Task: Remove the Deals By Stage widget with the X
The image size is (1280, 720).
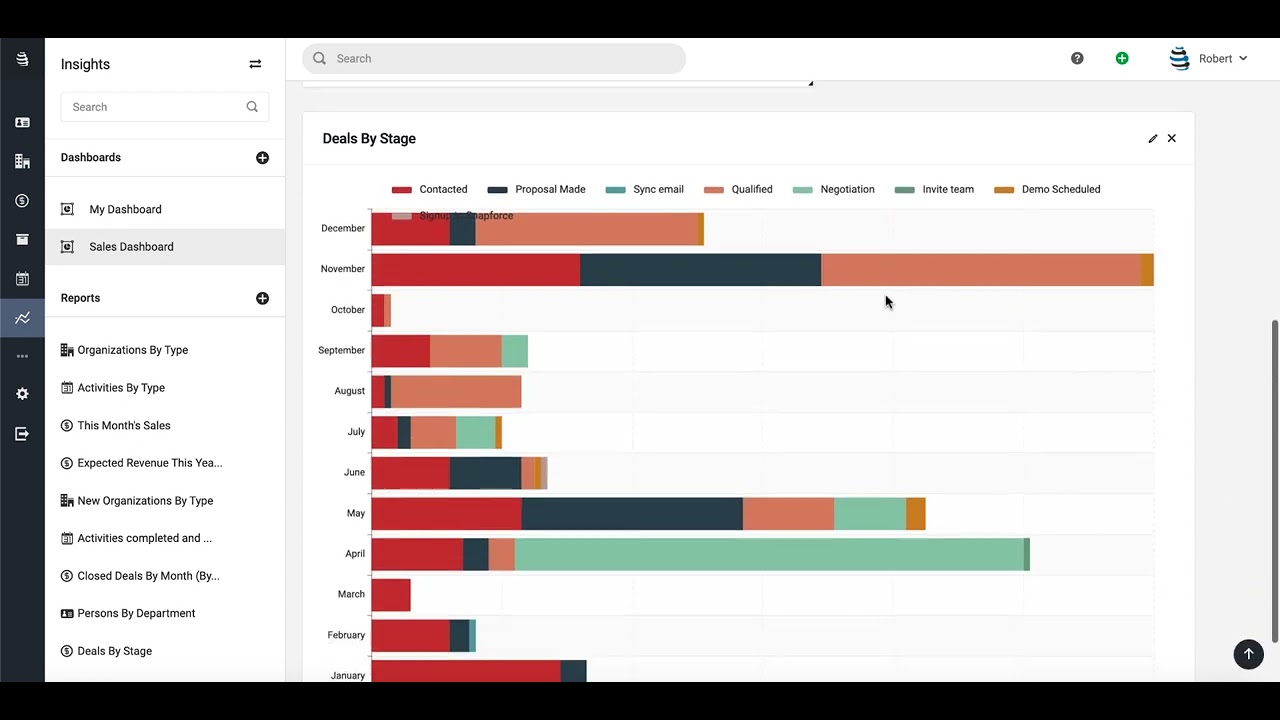Action: pyautogui.click(x=1172, y=139)
